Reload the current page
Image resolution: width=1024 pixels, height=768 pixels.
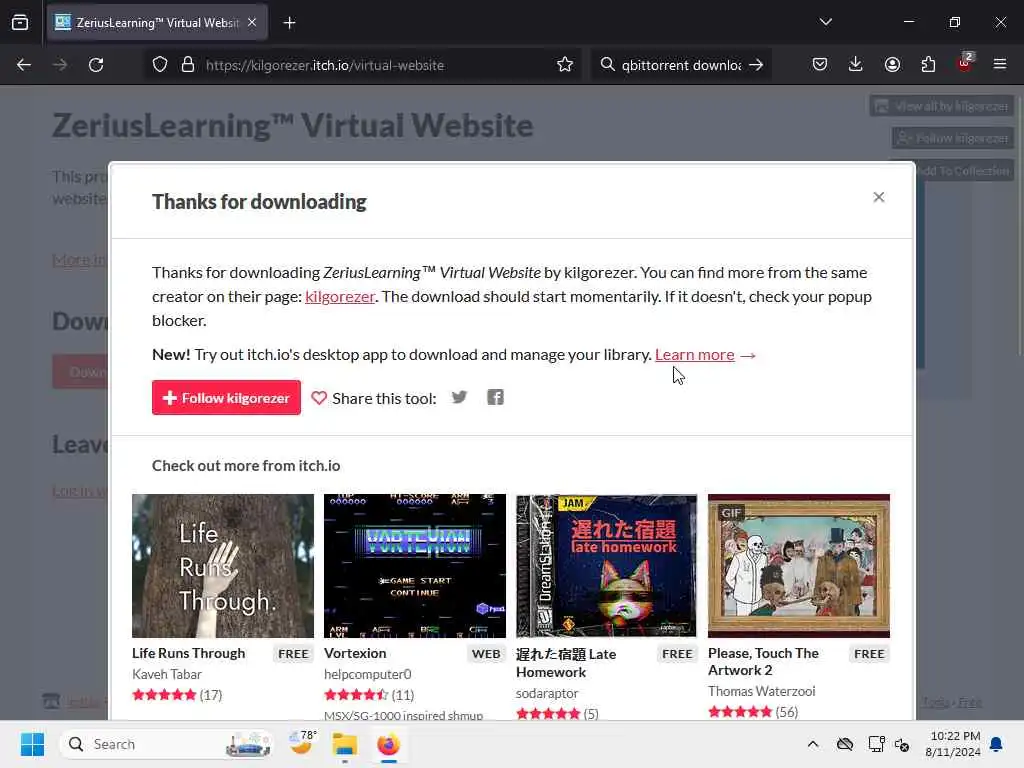[x=96, y=65]
